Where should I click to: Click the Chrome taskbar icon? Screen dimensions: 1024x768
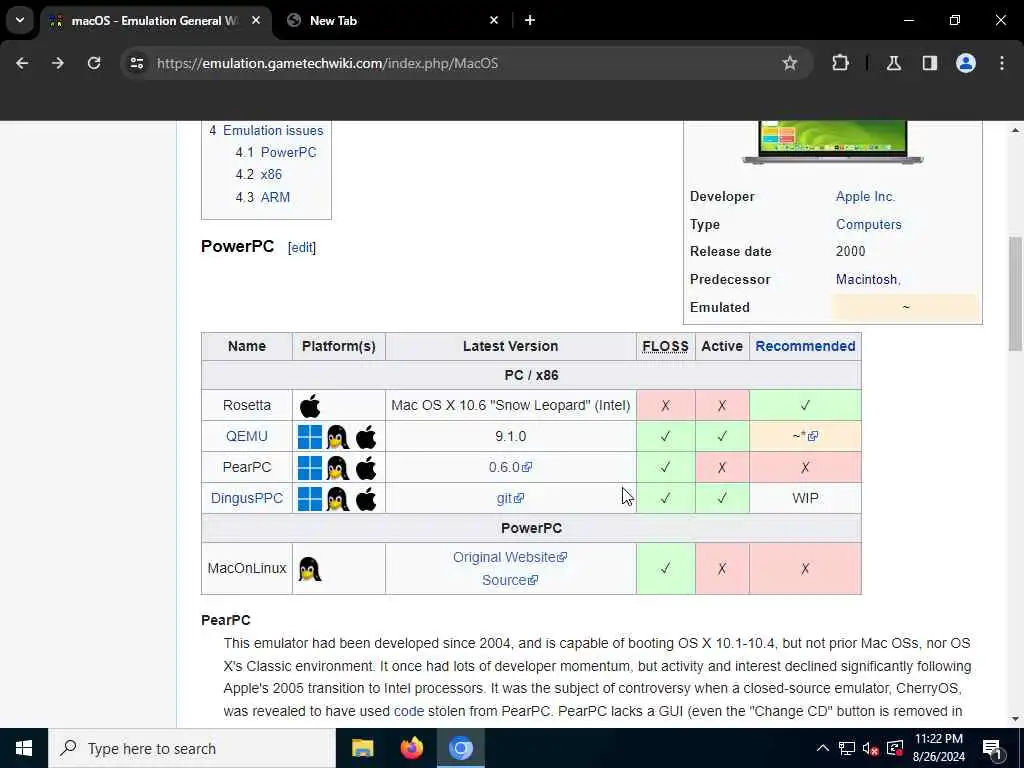click(x=460, y=748)
